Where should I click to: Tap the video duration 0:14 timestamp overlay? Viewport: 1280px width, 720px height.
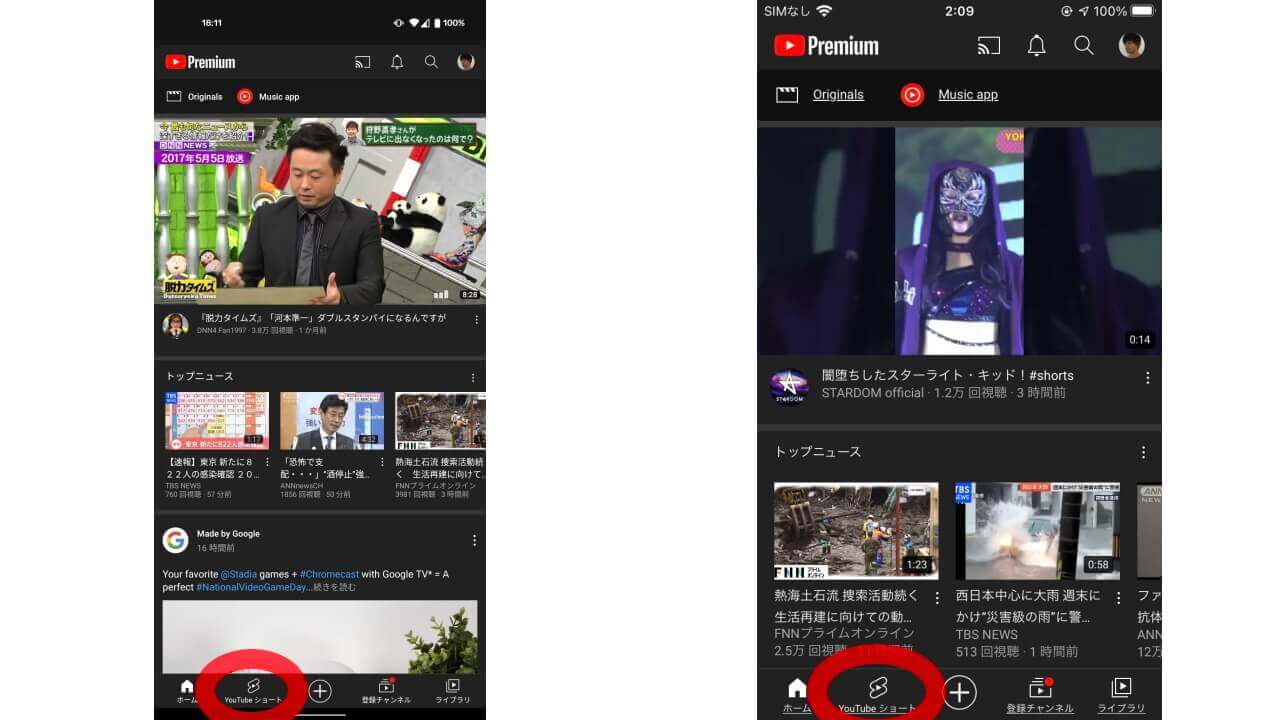click(1139, 340)
